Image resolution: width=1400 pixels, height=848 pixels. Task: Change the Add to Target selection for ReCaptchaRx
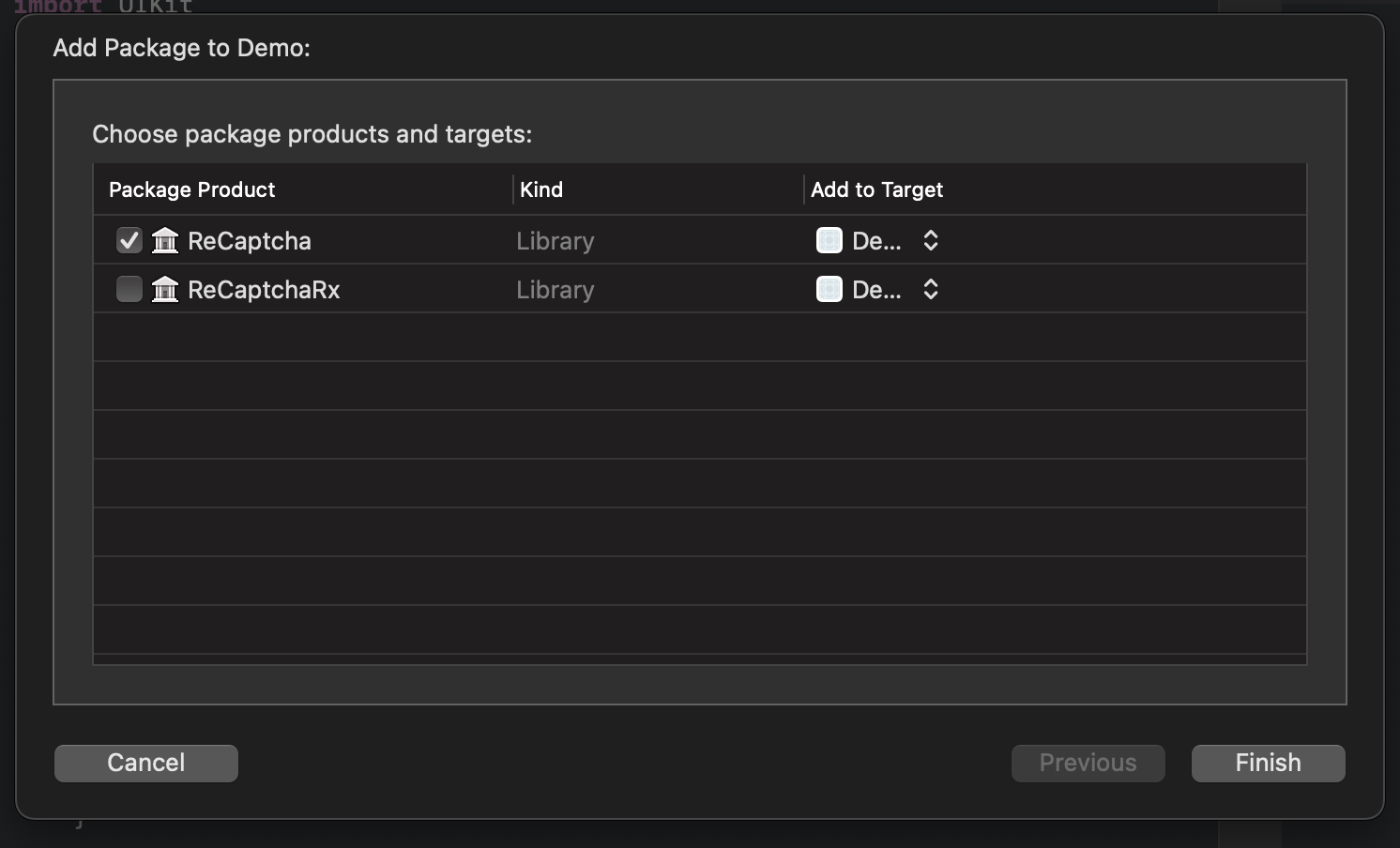click(x=929, y=289)
